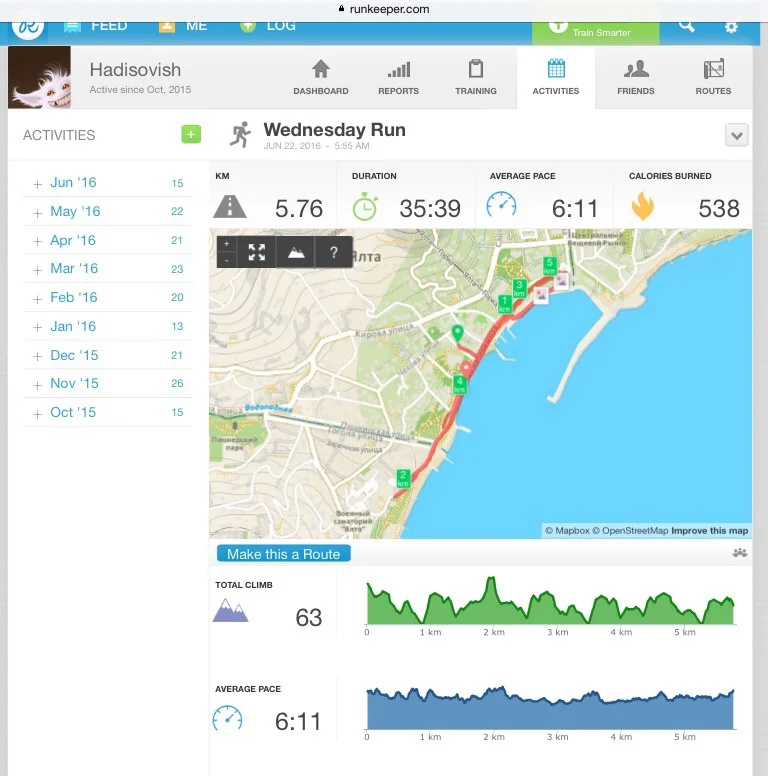The image size is (768, 776).
Task: Click the people icon beside Make this a Route
Action: [x=739, y=553]
